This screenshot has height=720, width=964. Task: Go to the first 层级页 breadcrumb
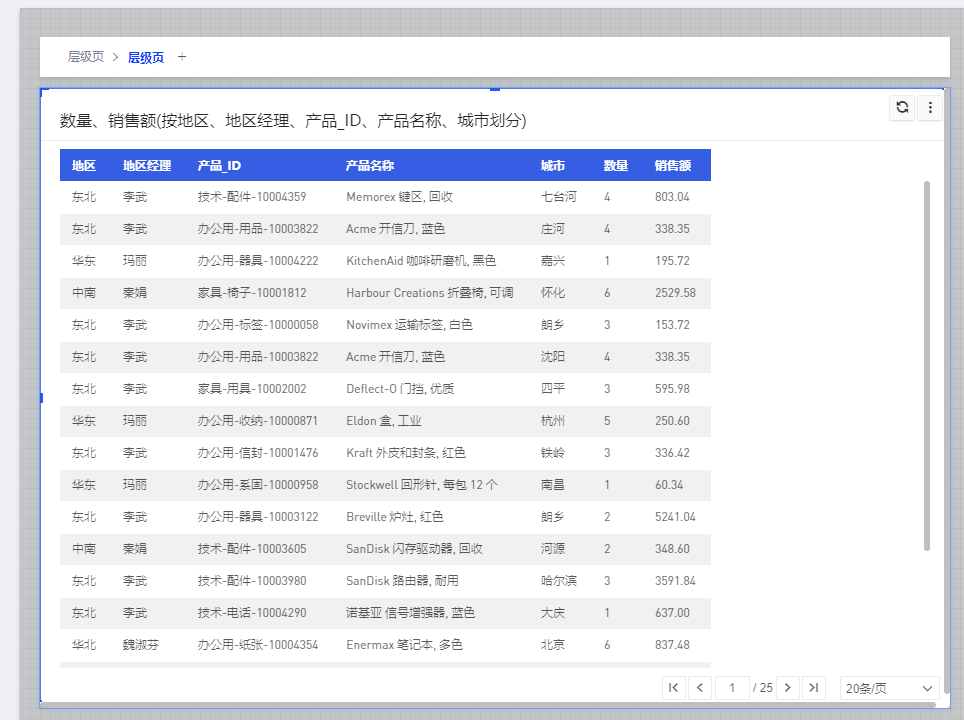pyautogui.click(x=85, y=57)
